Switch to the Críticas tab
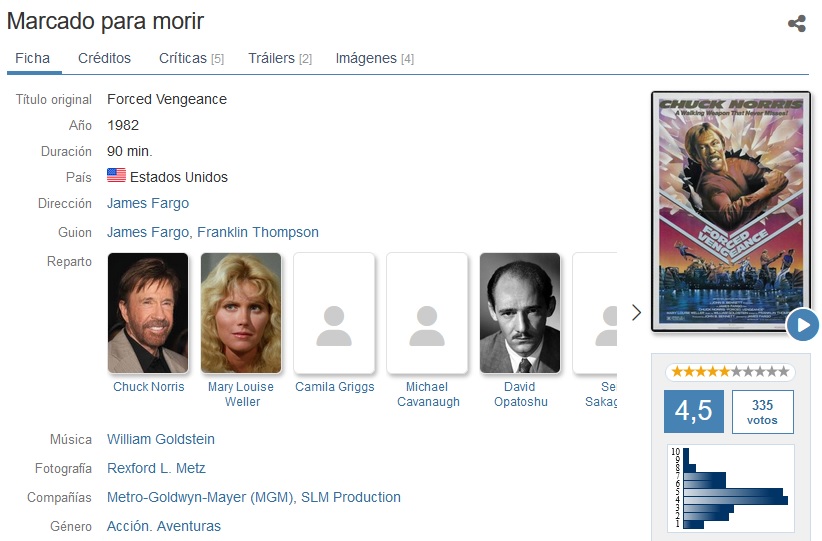822x541 pixels. (x=191, y=58)
